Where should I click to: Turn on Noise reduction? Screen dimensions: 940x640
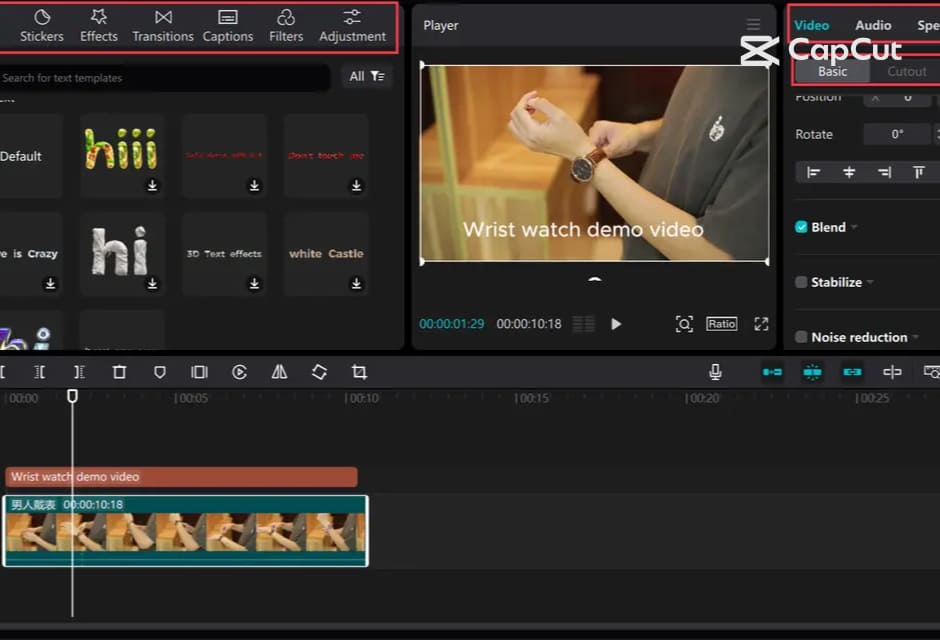coord(800,337)
